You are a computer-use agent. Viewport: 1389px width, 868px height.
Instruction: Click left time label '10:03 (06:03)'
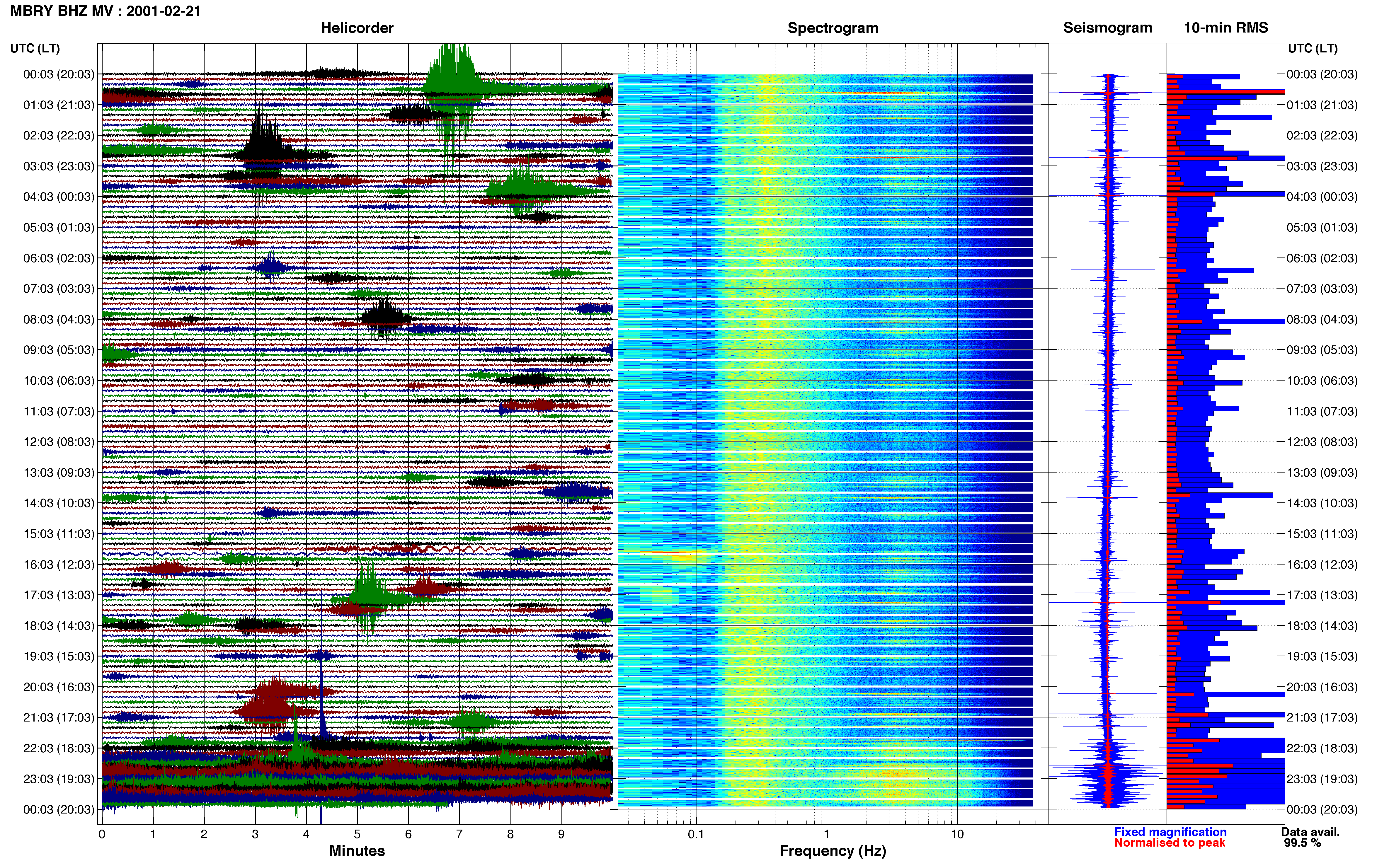click(x=59, y=381)
